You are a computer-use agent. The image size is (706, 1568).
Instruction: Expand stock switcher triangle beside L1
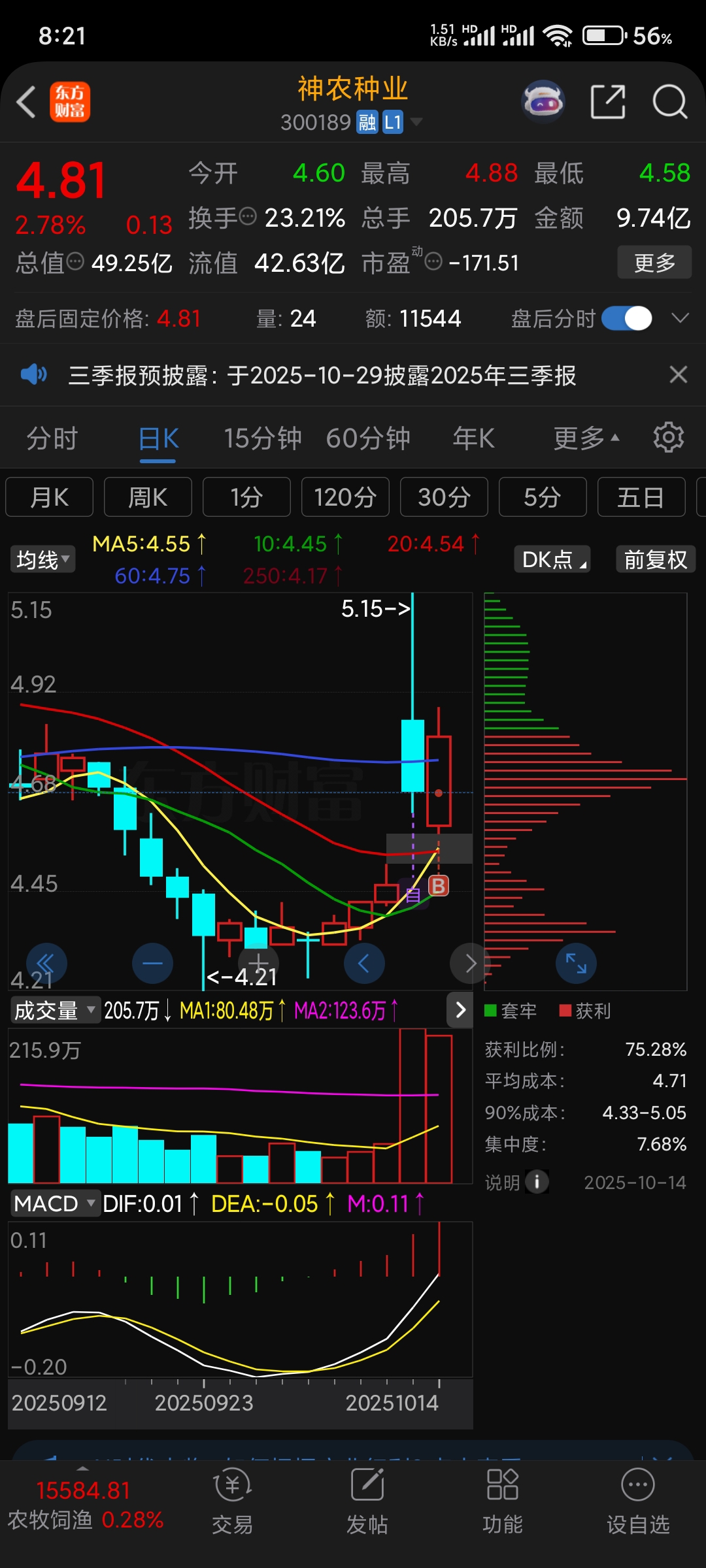(x=416, y=122)
